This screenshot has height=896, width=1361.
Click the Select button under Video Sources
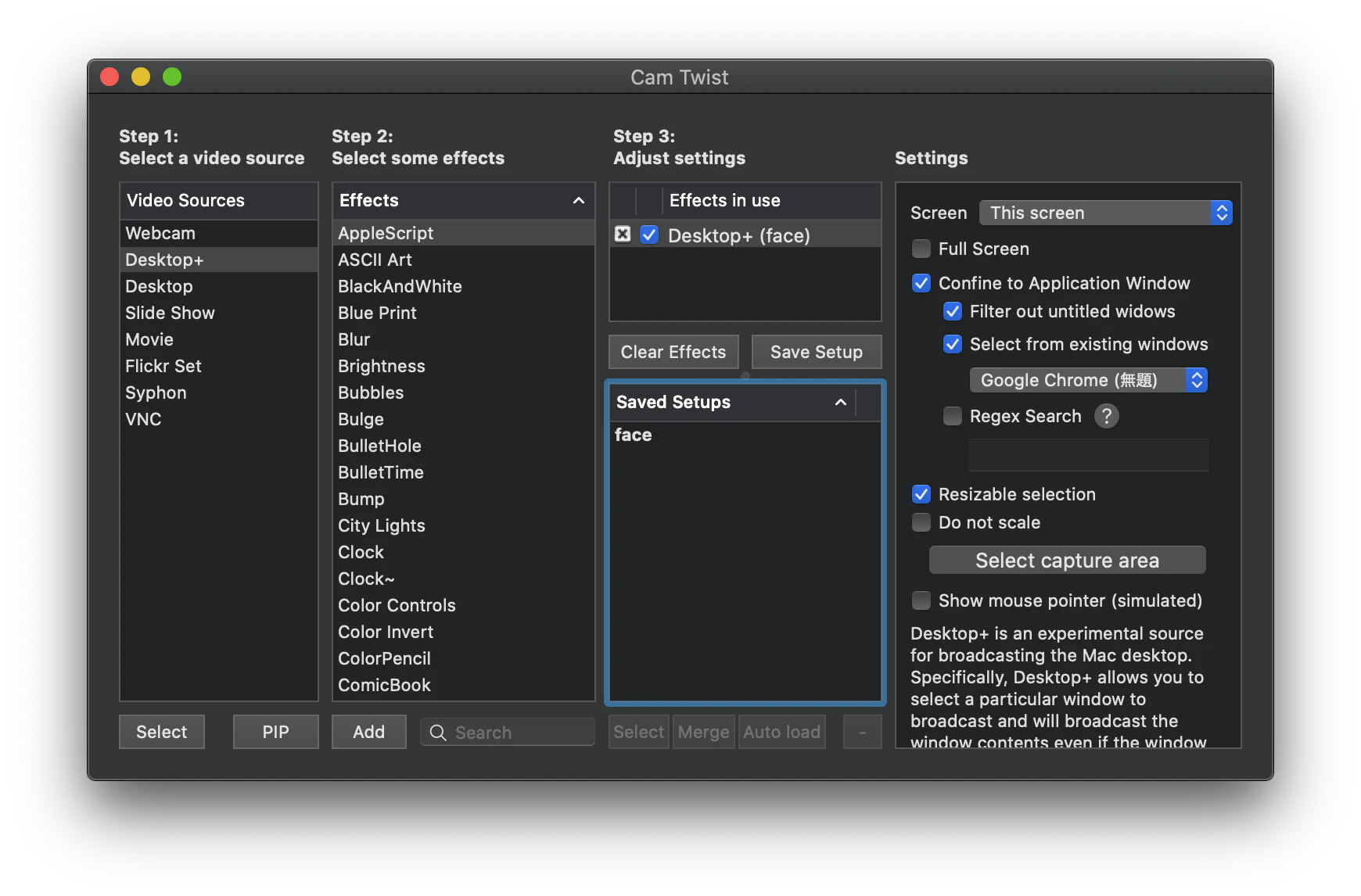[162, 732]
